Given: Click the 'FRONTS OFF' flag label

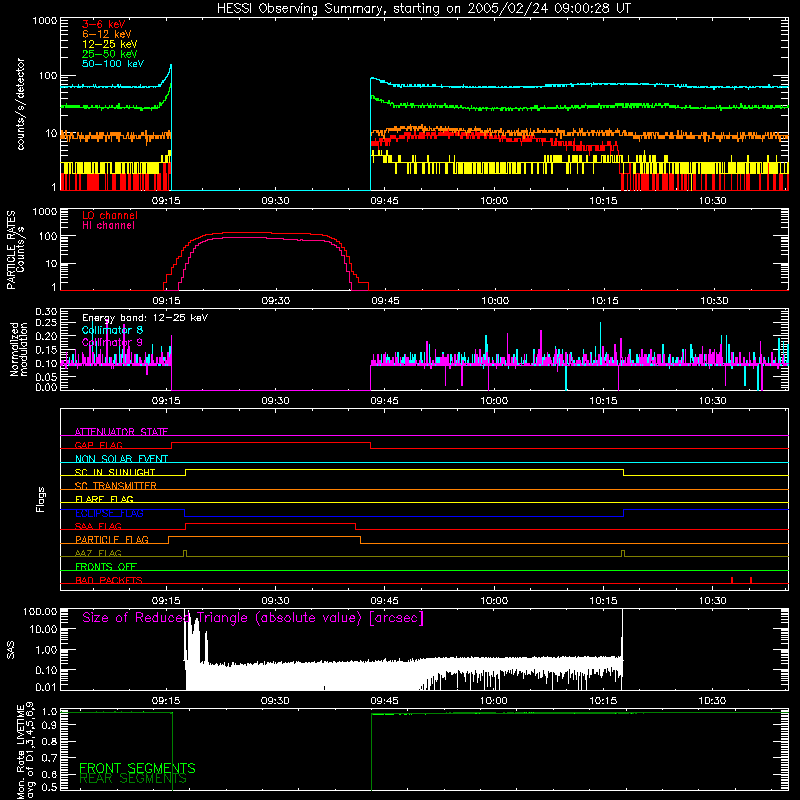Looking at the screenshot, I should click(x=106, y=566).
